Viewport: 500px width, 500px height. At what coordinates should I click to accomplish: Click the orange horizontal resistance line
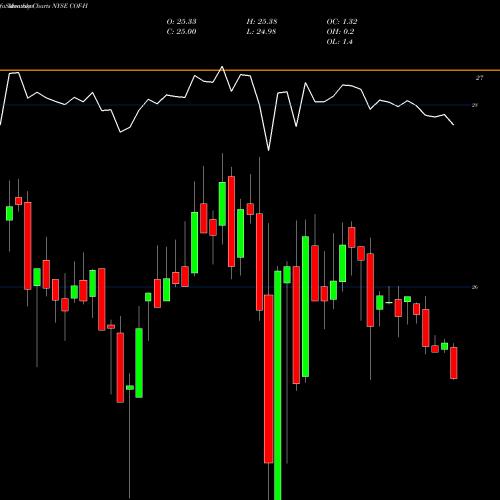pyautogui.click(x=250, y=70)
